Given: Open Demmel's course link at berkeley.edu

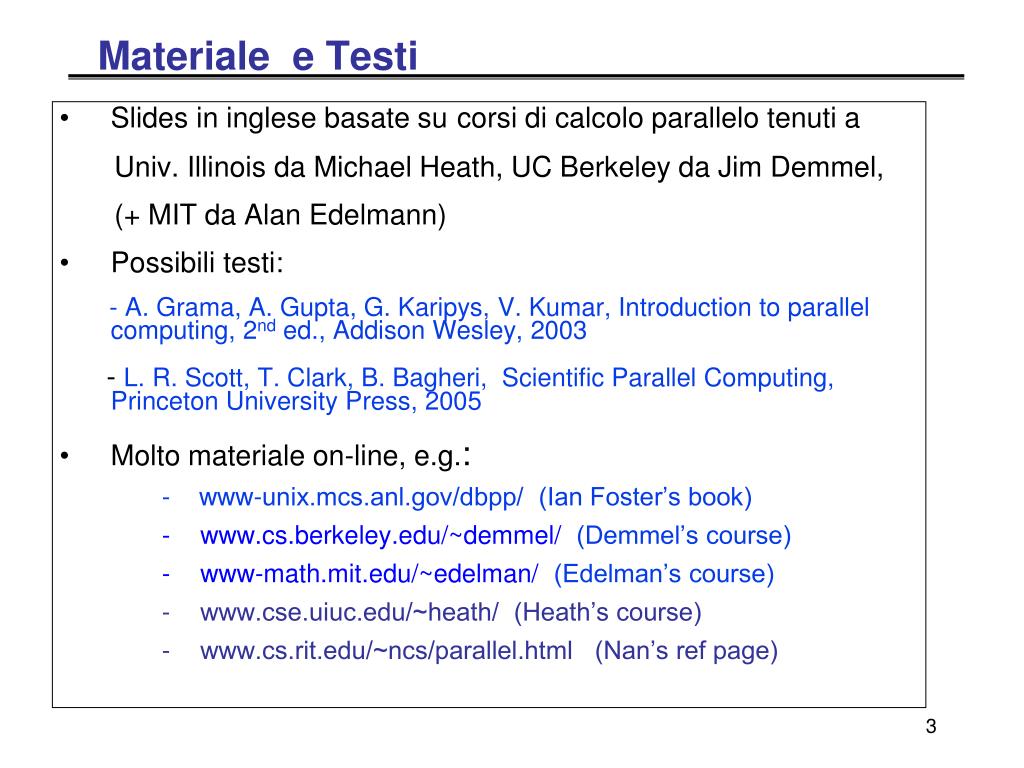Looking at the screenshot, I should [380, 536].
